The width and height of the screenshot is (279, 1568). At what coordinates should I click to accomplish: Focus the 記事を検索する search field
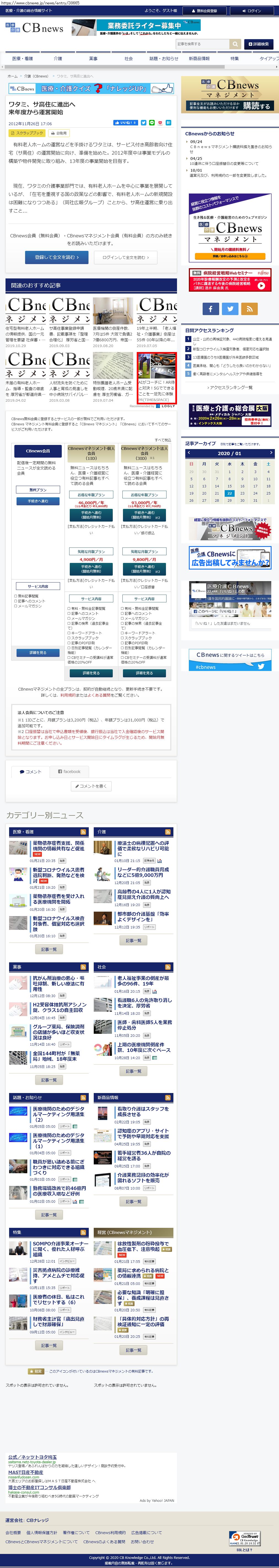click(x=202, y=44)
